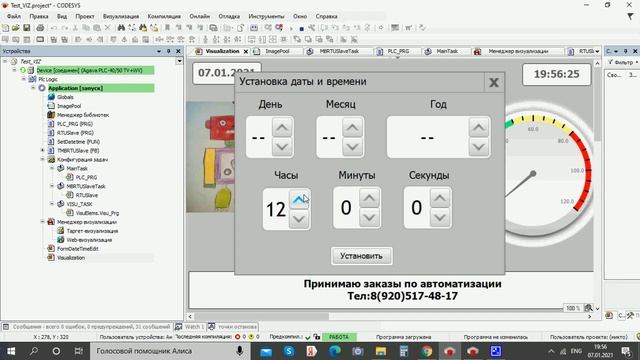640x360 pixels.
Task: Collapse the Application node
Action: (33, 88)
